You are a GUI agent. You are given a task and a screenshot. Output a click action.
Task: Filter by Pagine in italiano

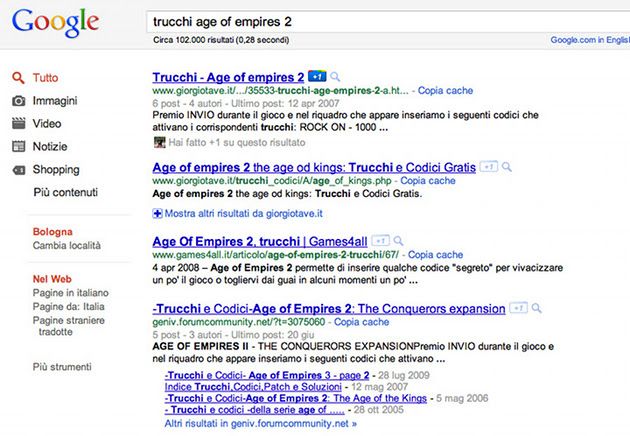tap(71, 293)
